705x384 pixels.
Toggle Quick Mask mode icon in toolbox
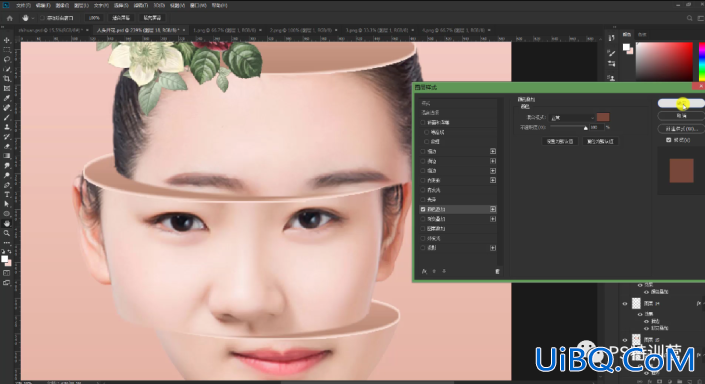tap(7, 273)
